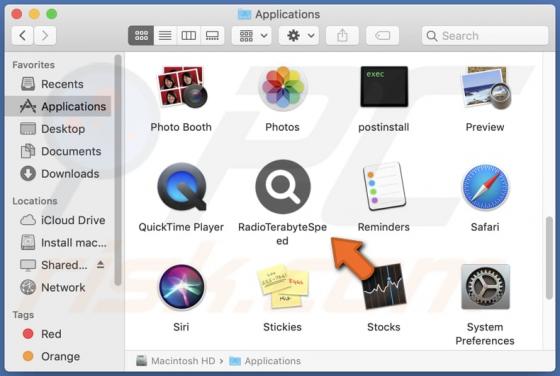
Task: Click the file area vertical scrollbar
Action: (549, 258)
